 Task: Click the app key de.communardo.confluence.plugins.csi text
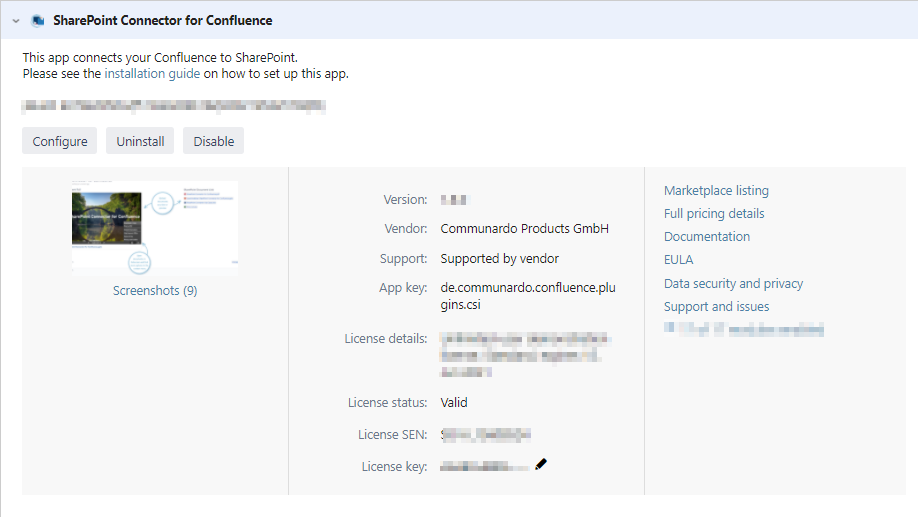point(527,297)
